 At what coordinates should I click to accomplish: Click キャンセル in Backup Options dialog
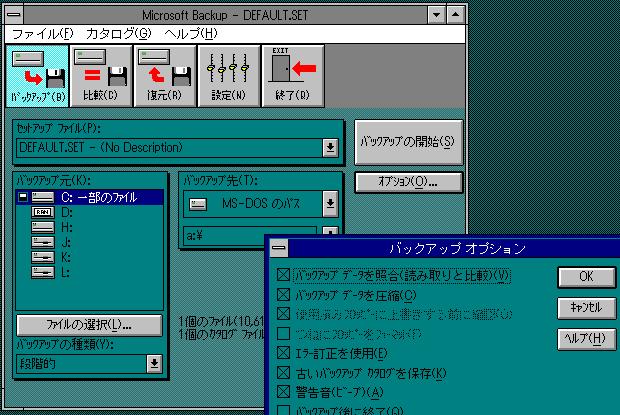[x=586, y=307]
